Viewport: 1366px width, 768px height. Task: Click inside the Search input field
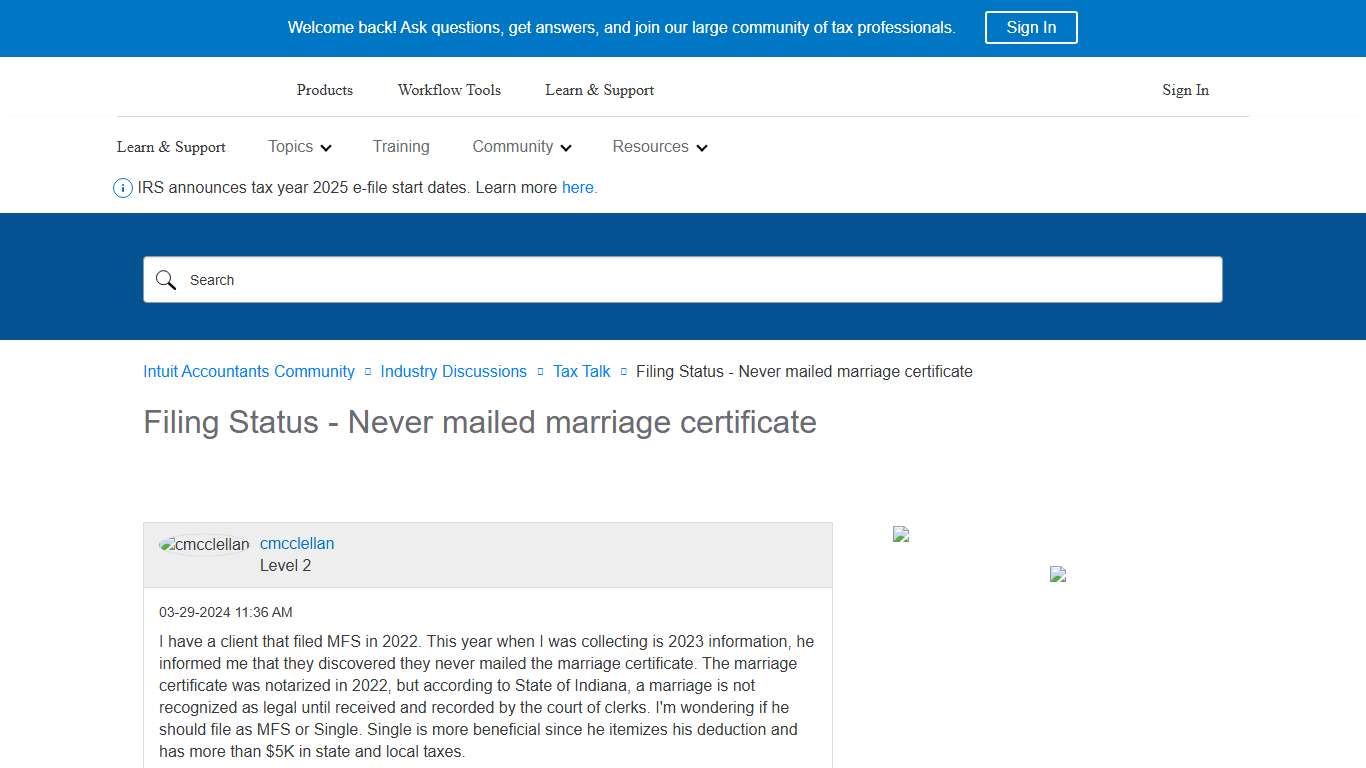(x=600, y=280)
